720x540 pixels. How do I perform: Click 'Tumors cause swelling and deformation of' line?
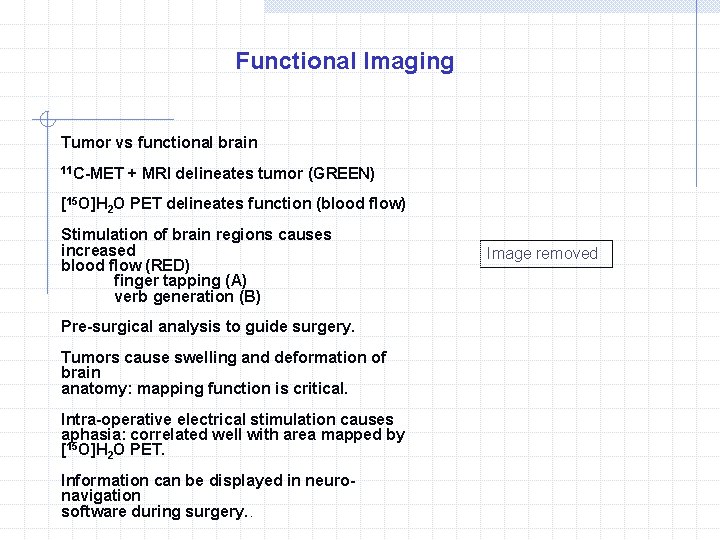pos(224,357)
